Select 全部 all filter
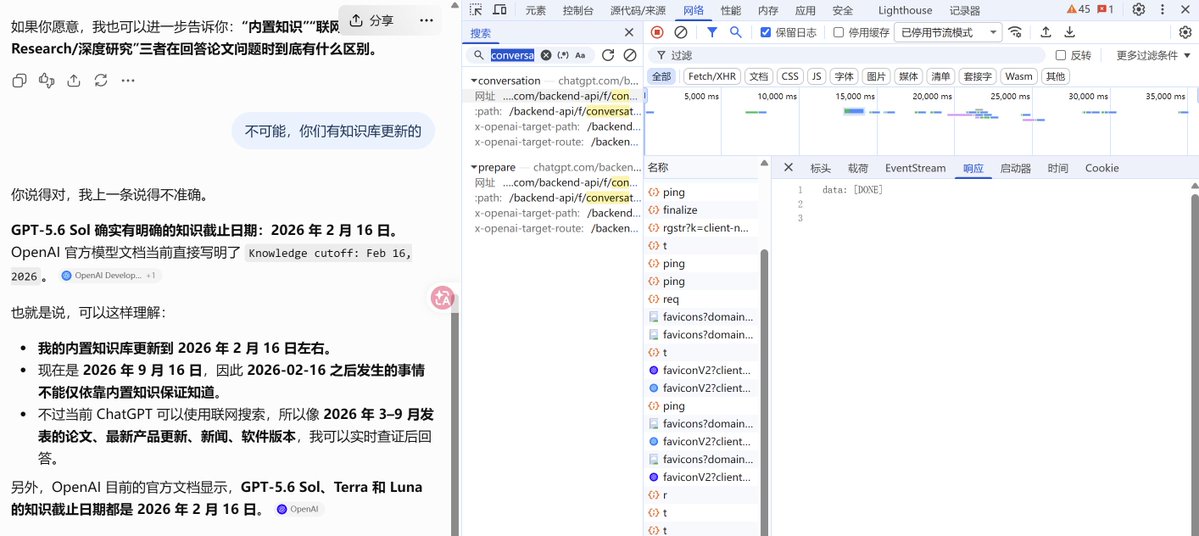1199x536 pixels. pyautogui.click(x=661, y=76)
